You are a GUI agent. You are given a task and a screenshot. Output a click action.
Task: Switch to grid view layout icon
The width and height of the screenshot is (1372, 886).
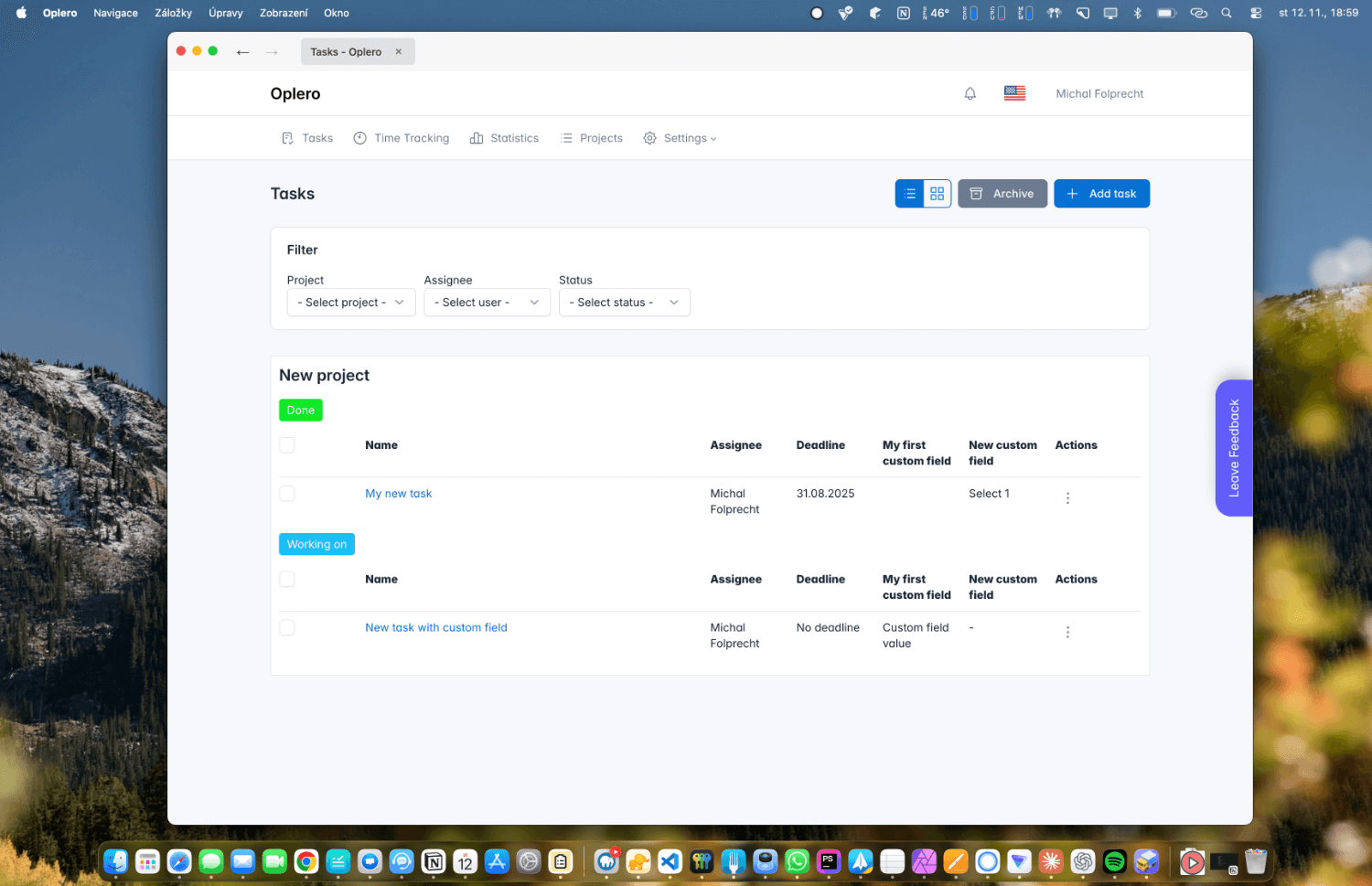tap(937, 194)
